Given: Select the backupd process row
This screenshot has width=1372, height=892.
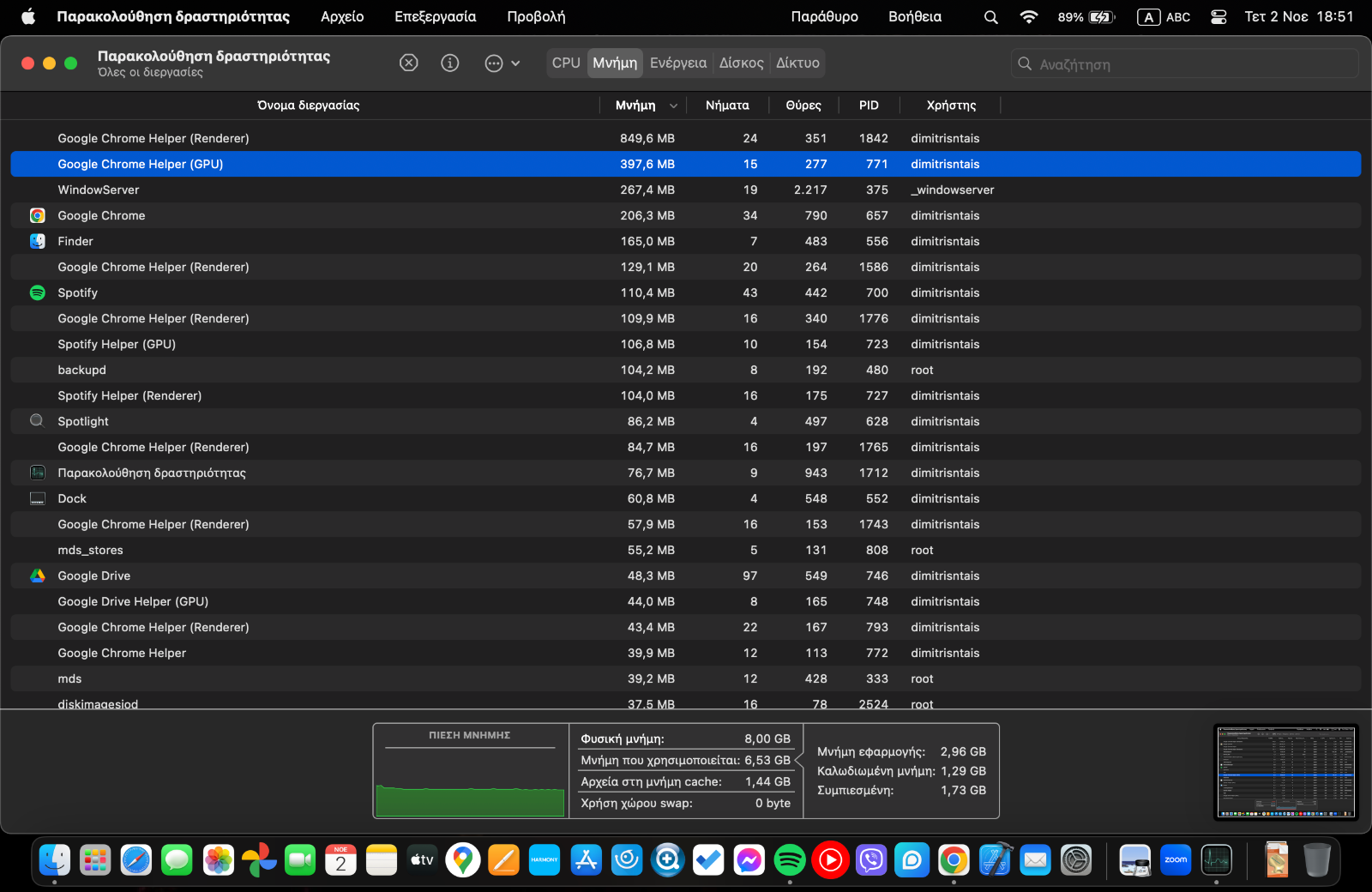Looking at the screenshot, I should (x=685, y=370).
